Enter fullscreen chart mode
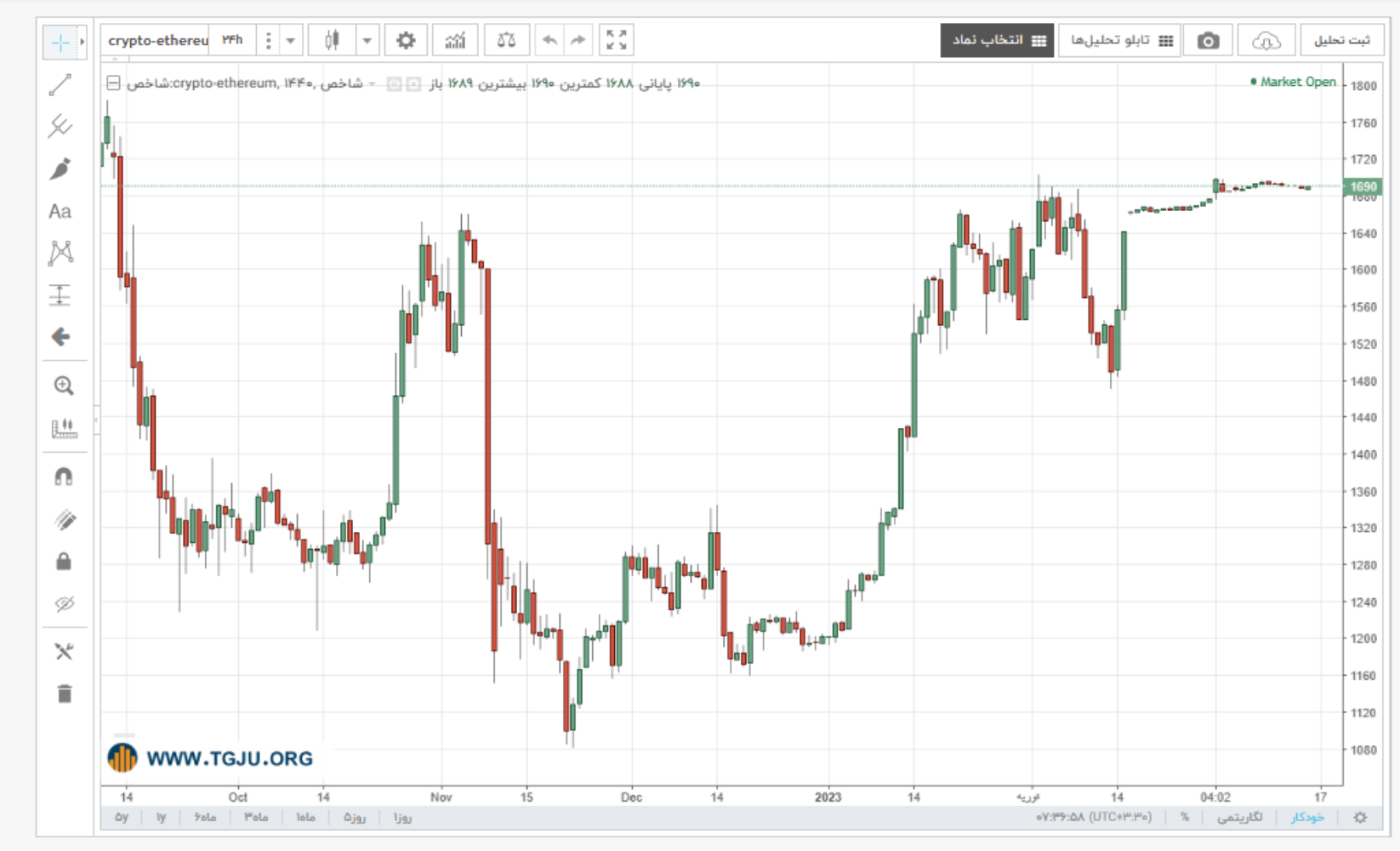 click(x=617, y=40)
